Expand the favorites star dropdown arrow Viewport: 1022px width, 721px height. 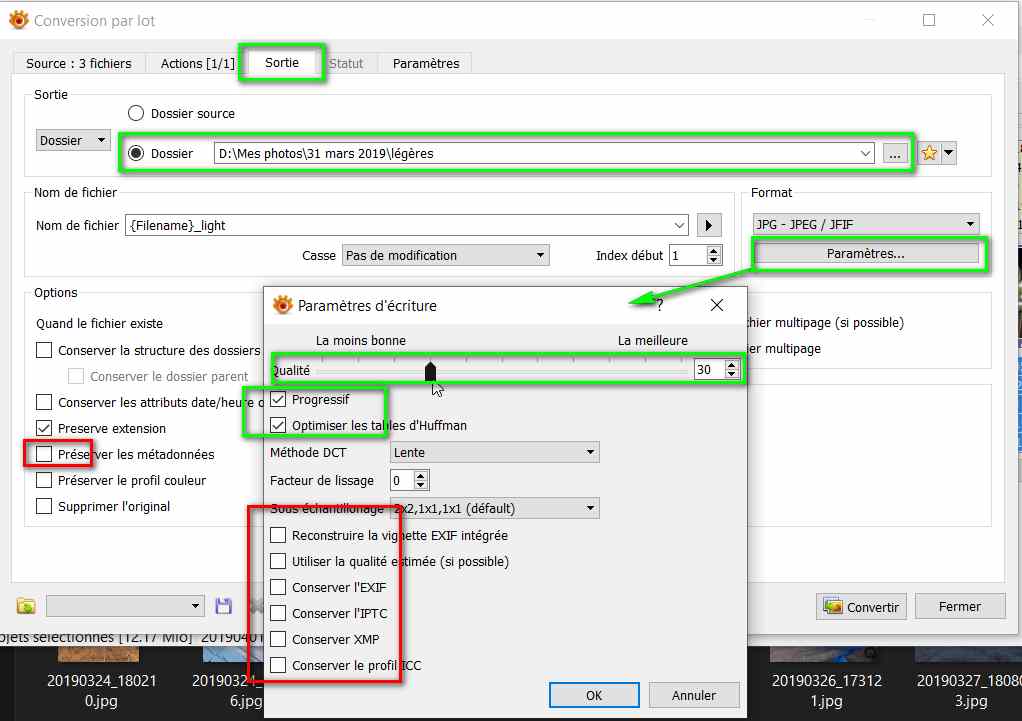pos(948,153)
